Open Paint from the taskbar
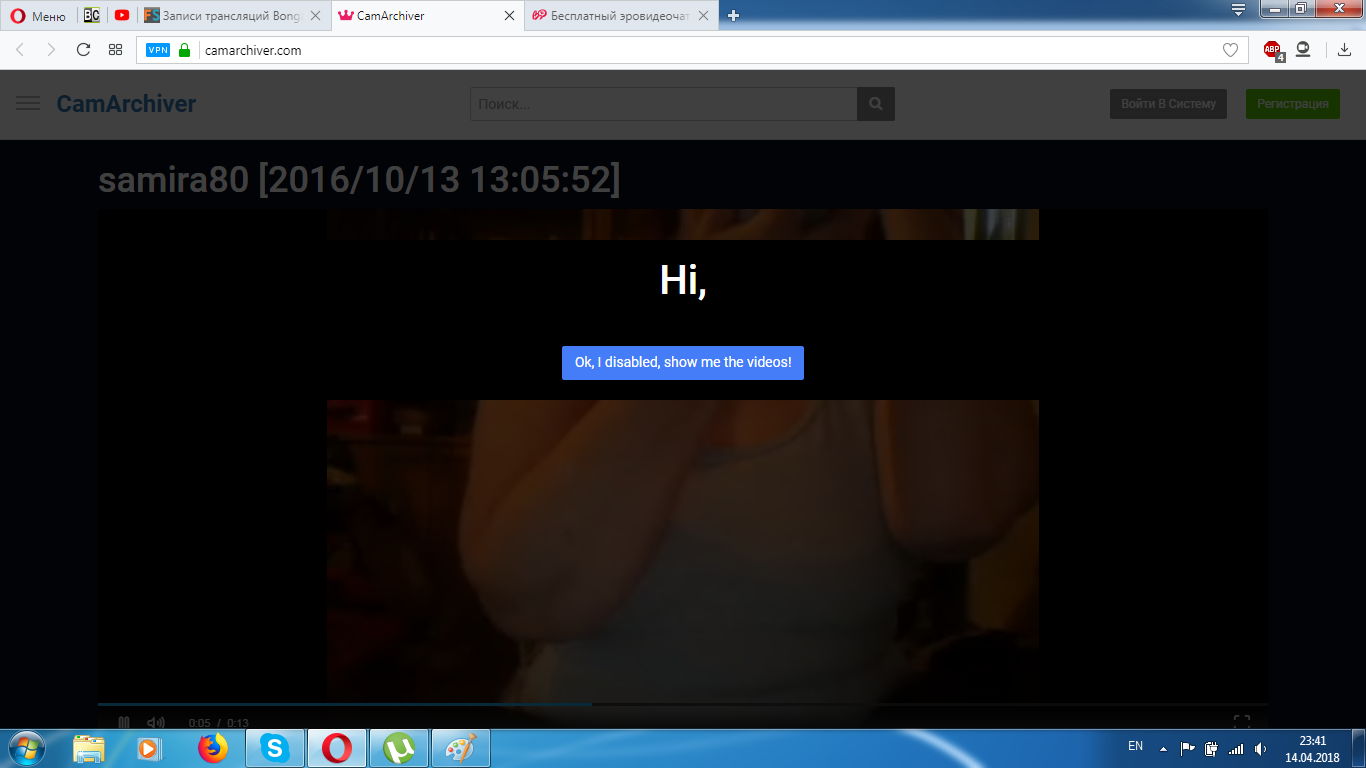 click(x=461, y=748)
